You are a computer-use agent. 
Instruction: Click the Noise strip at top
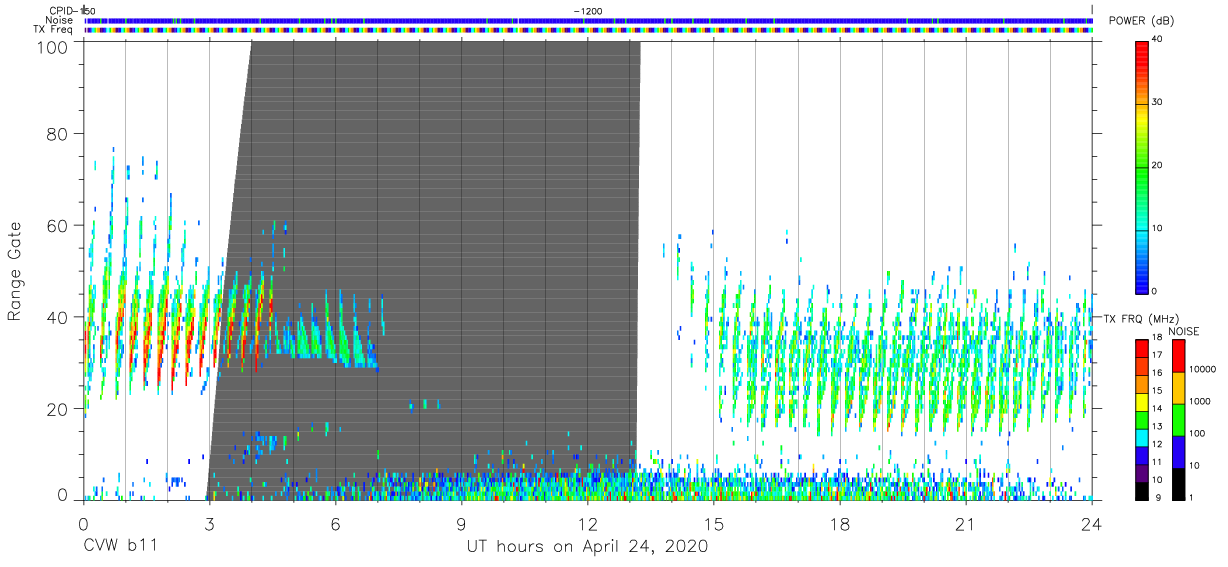(588, 20)
